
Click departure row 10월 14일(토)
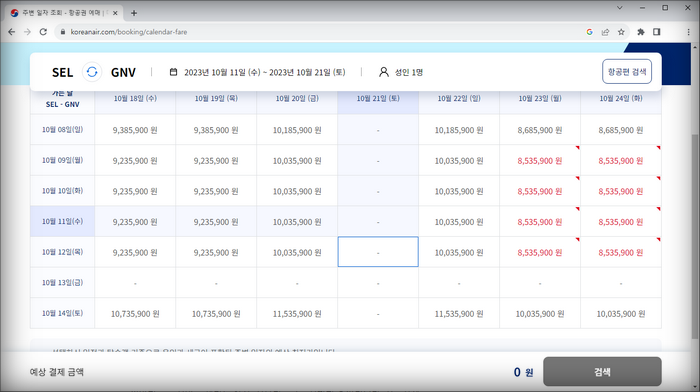coord(62,313)
